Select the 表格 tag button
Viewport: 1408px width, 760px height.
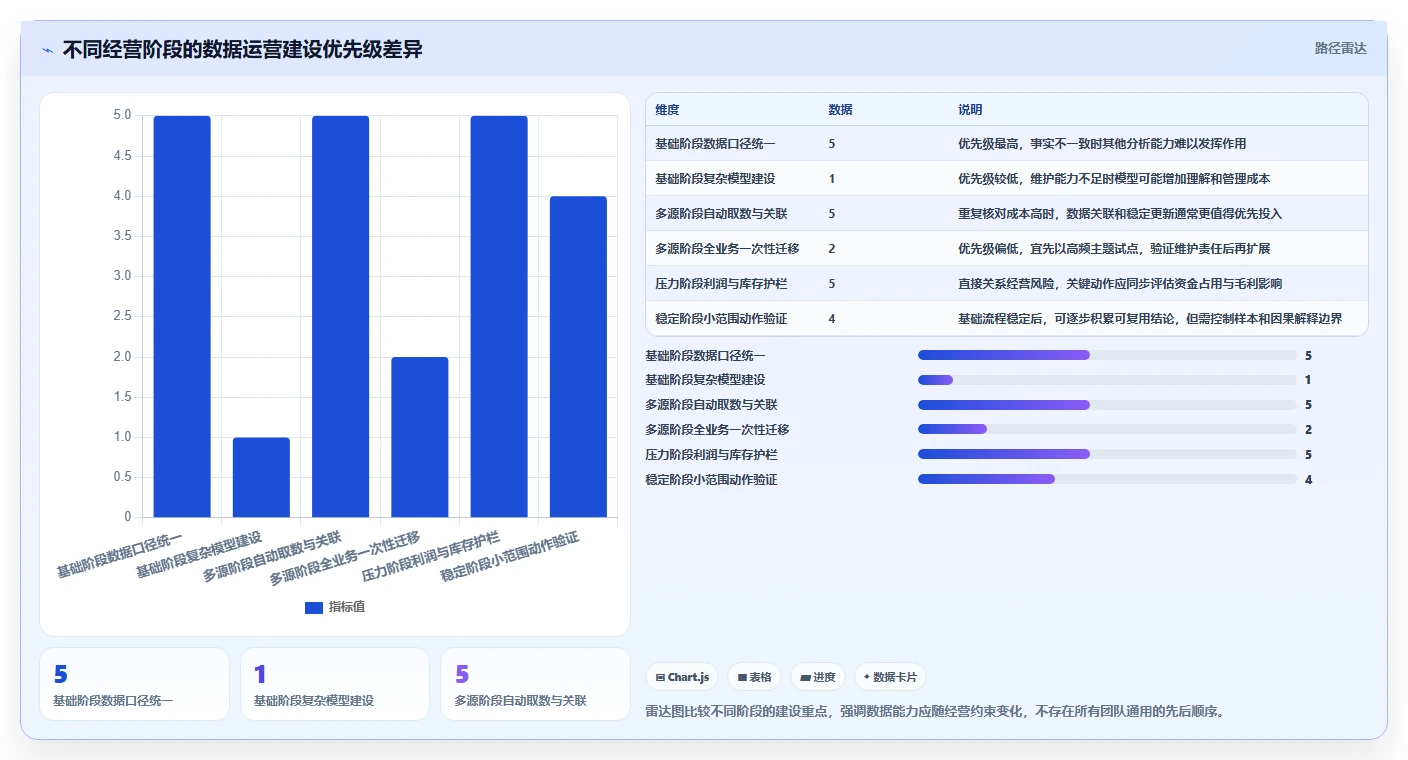point(754,677)
